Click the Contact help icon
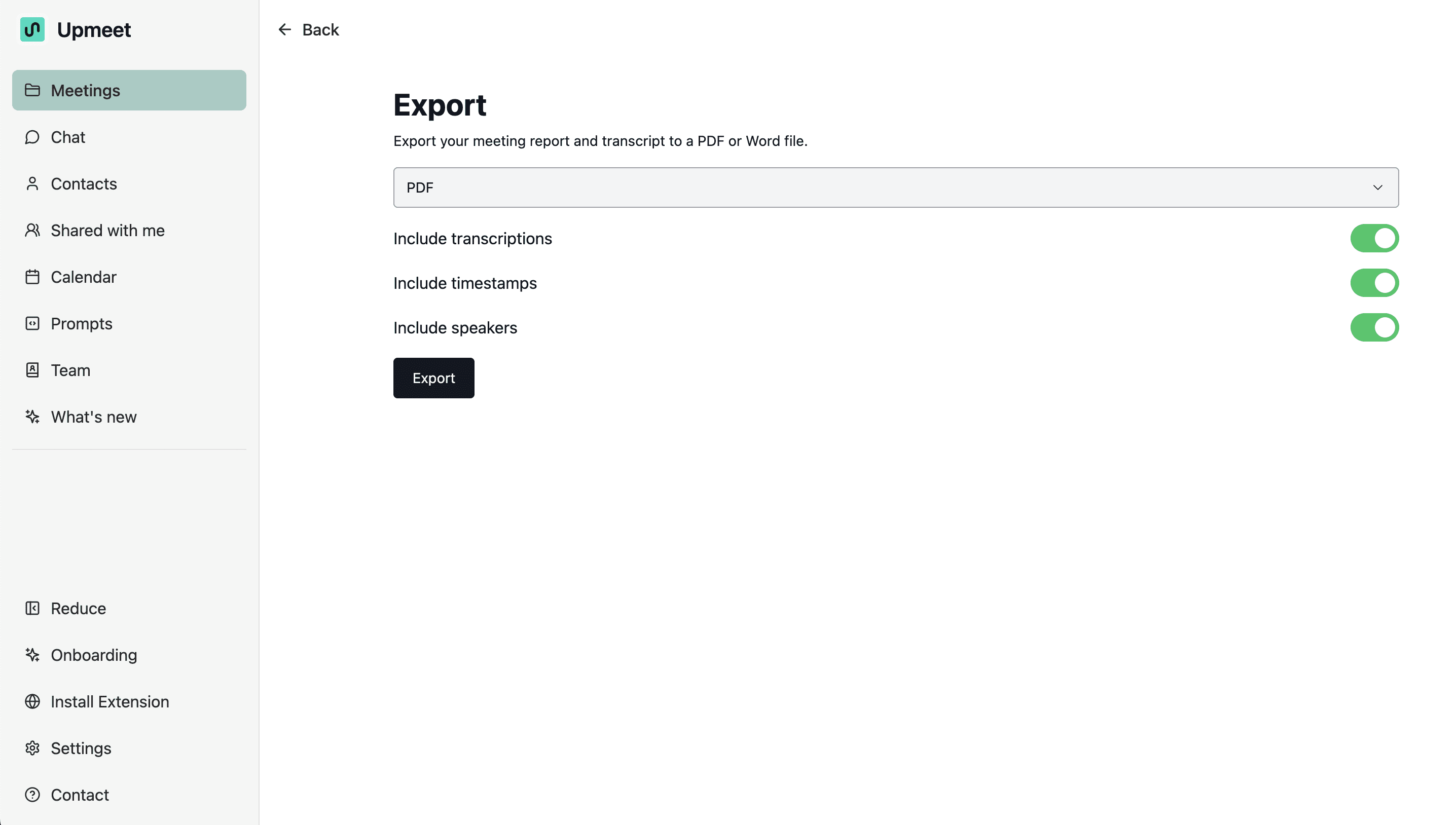This screenshot has width=1456, height=825. pyautogui.click(x=32, y=795)
